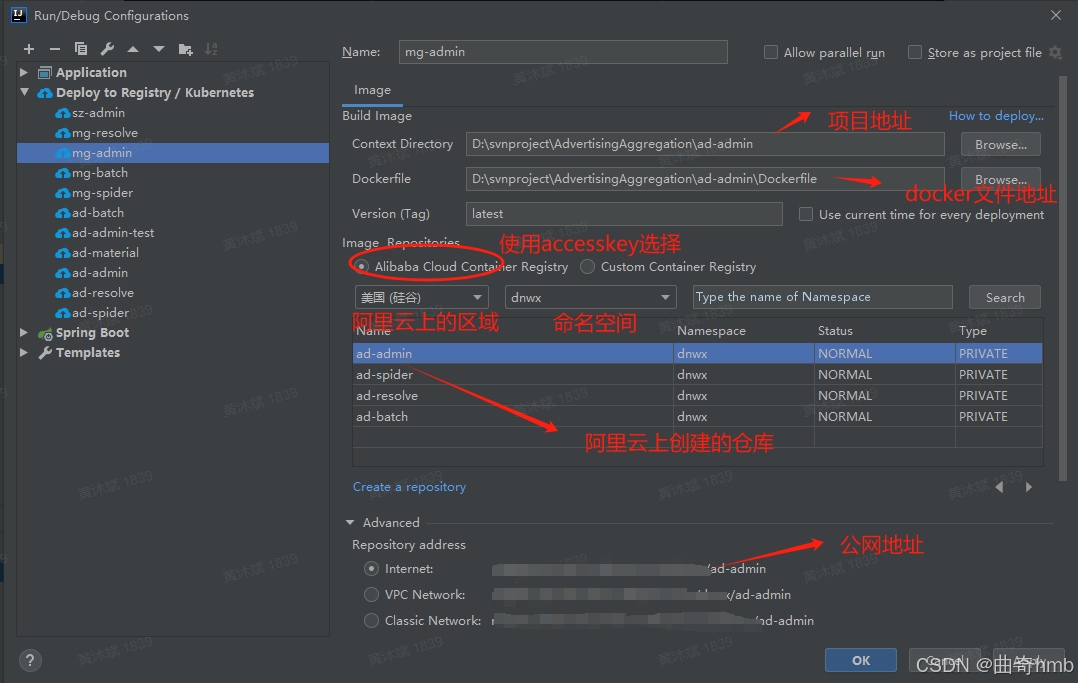This screenshot has width=1078, height=683.
Task: Open help question mark button
Action: [30, 661]
